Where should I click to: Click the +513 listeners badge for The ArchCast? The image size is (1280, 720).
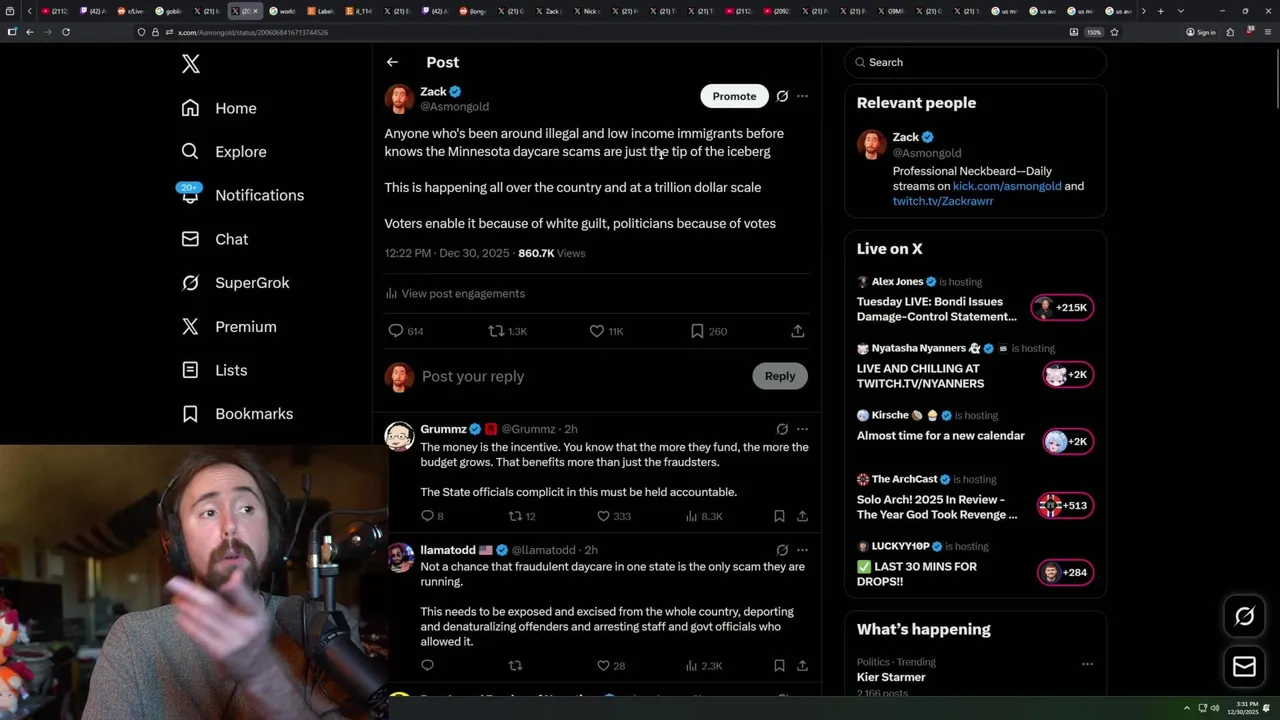click(1065, 506)
